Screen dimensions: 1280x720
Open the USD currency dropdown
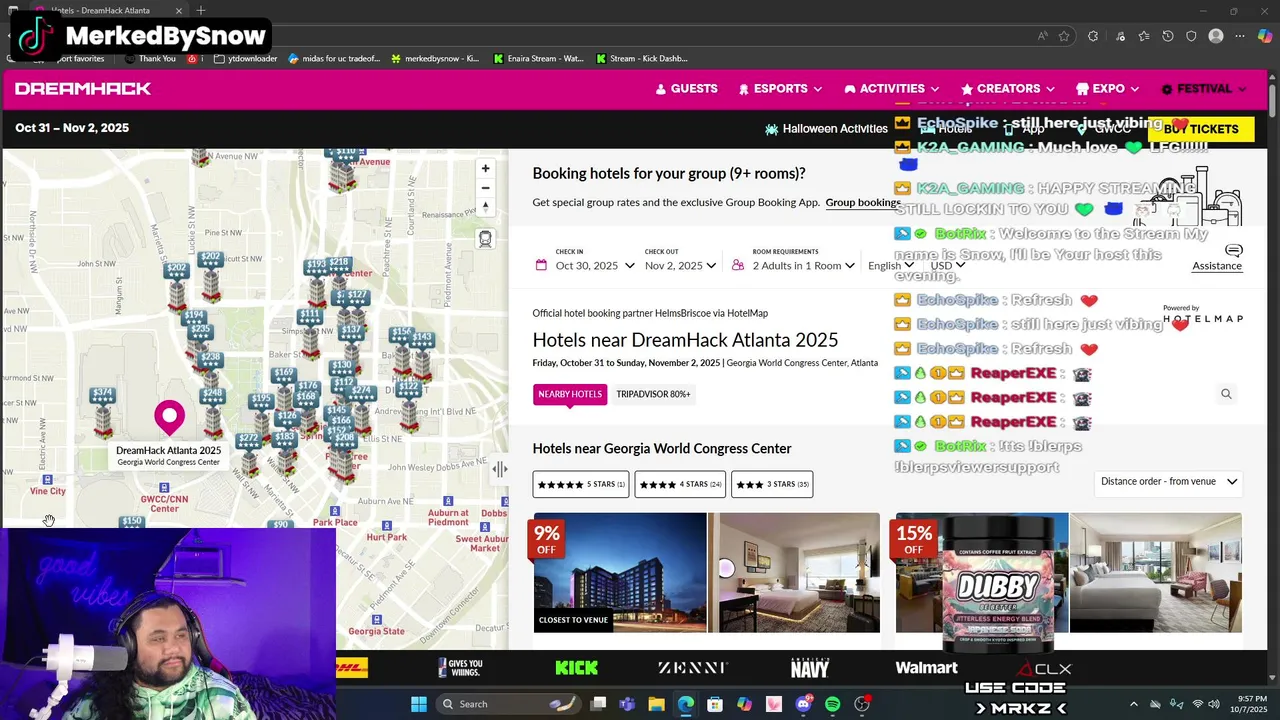click(x=947, y=266)
